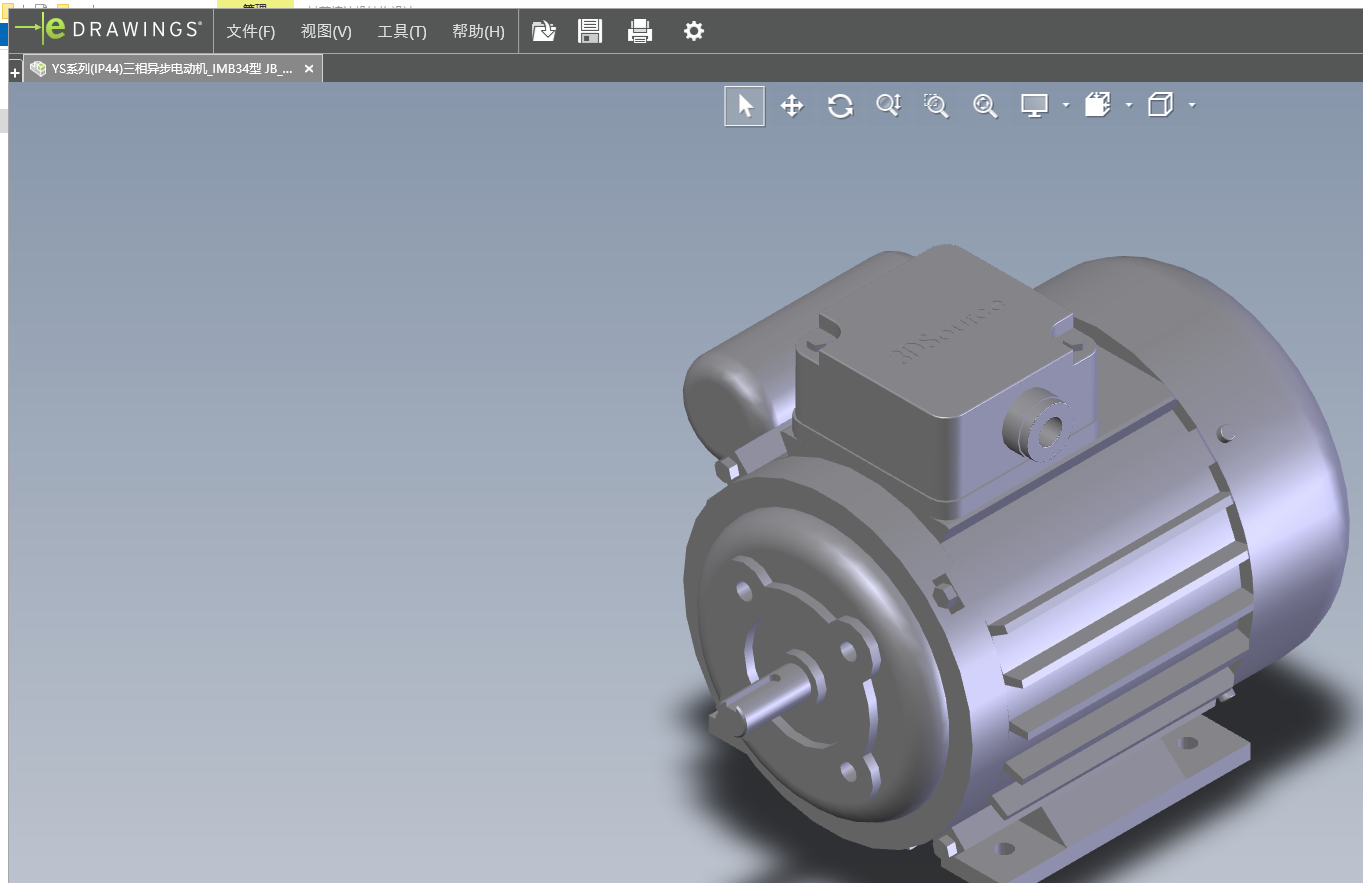Click the wireframe cube perspective icon
Image resolution: width=1363 pixels, height=883 pixels.
[1161, 105]
